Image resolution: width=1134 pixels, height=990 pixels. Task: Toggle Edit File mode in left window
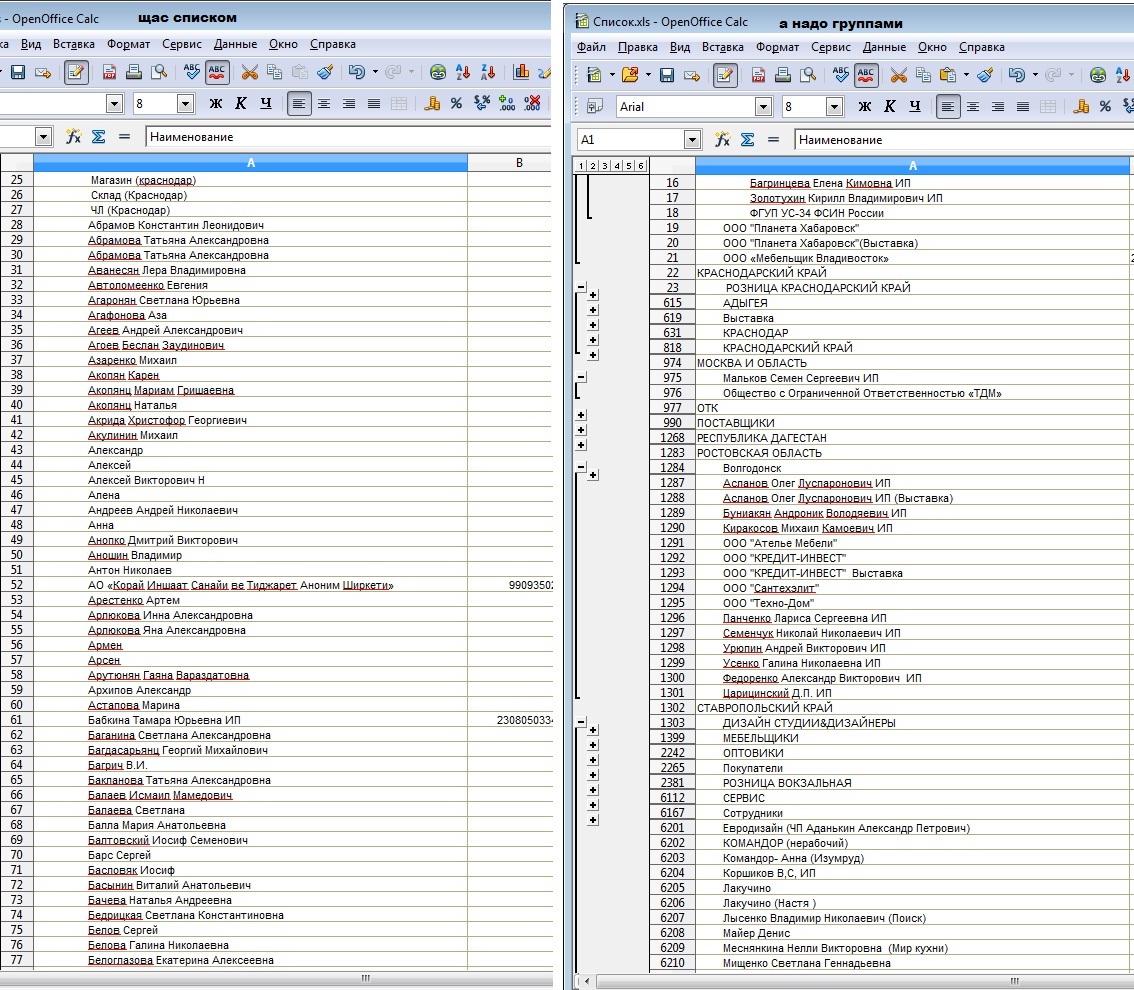pyautogui.click(x=75, y=72)
